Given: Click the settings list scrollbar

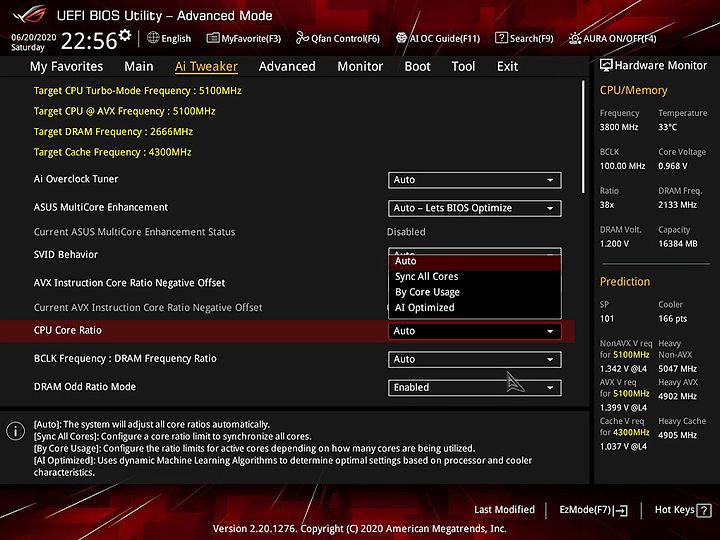Looking at the screenshot, I should tap(583, 137).
